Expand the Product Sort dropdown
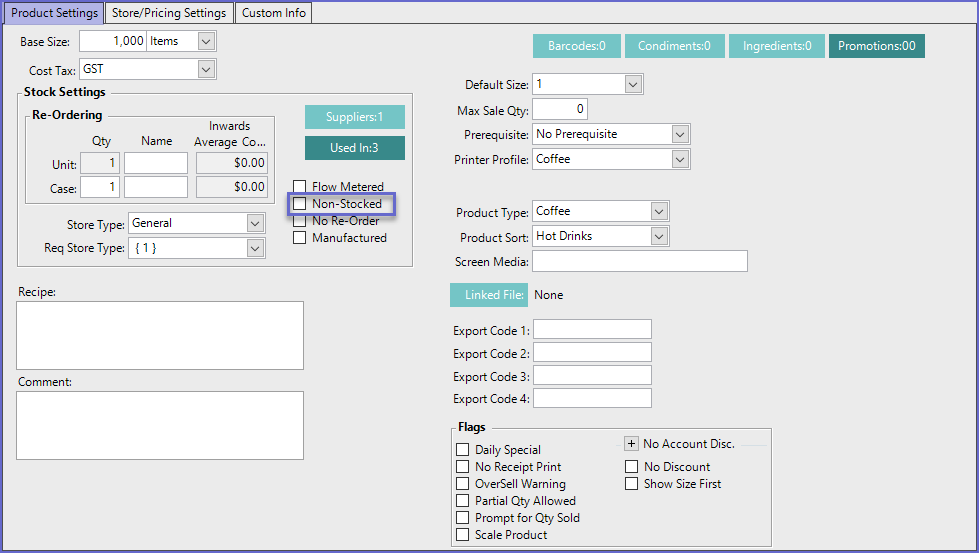This screenshot has width=979, height=553. (658, 236)
